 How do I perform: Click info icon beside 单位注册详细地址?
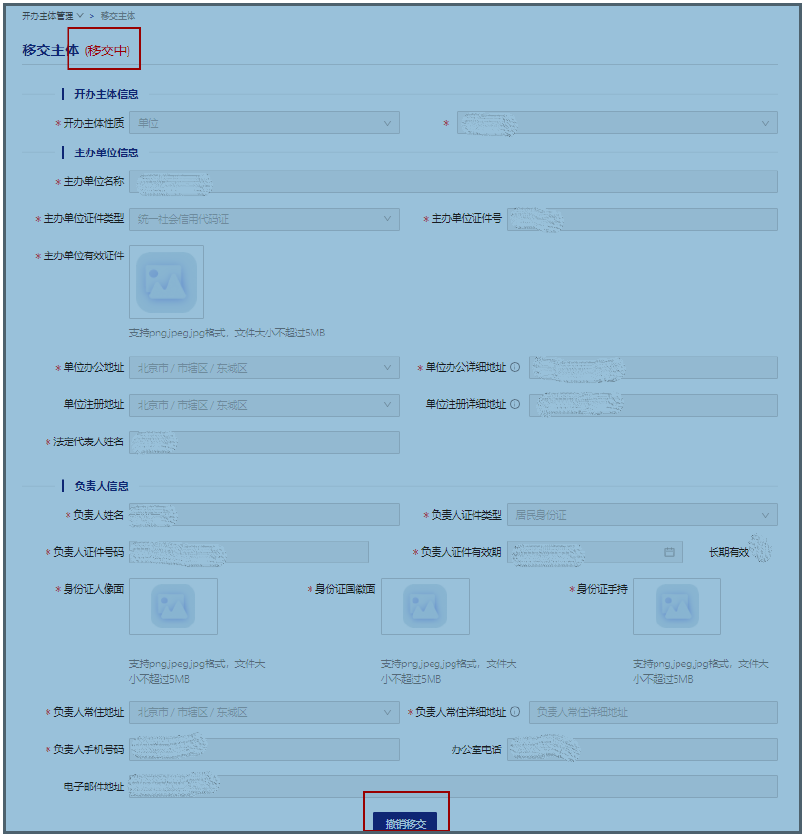(x=515, y=405)
